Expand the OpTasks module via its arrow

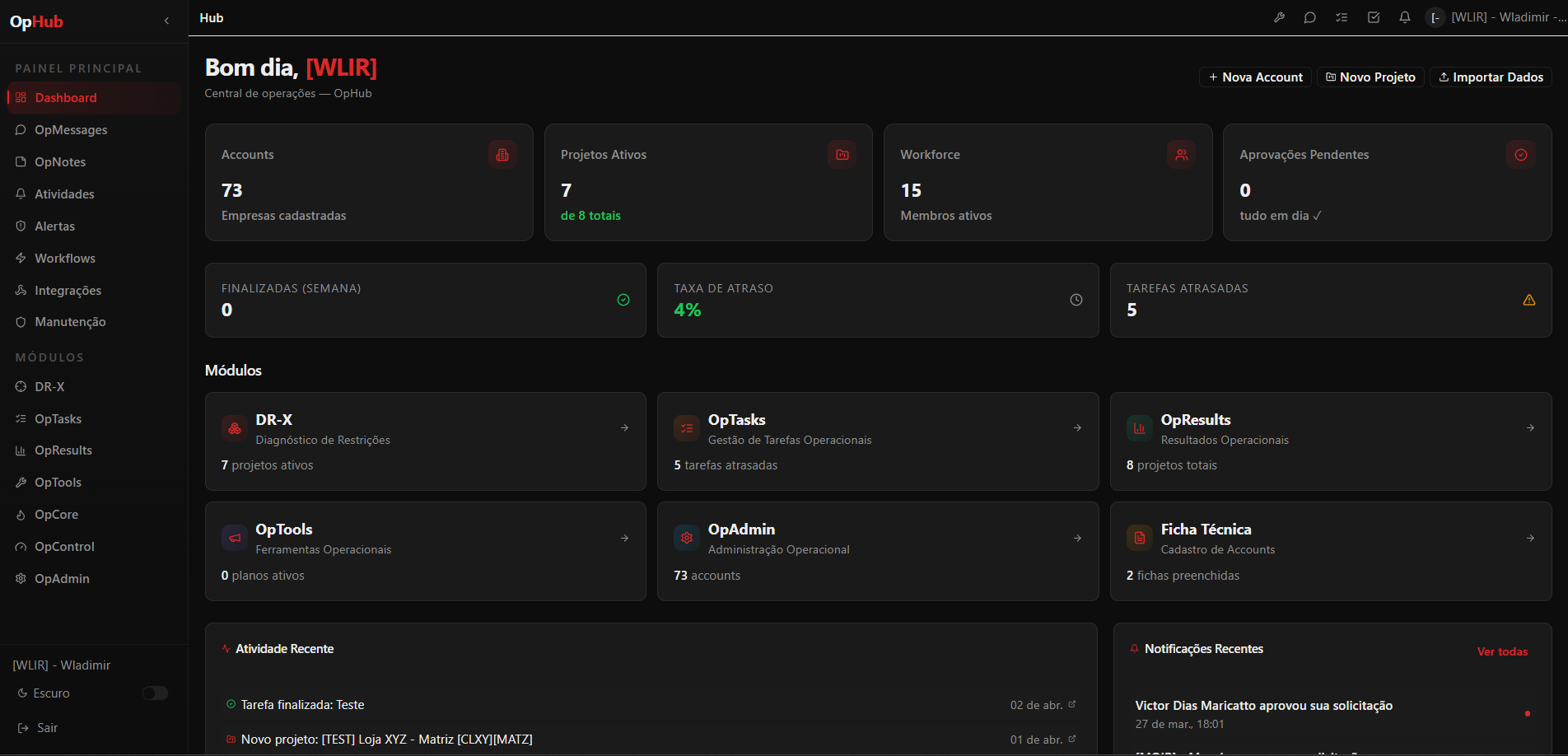tap(1077, 427)
